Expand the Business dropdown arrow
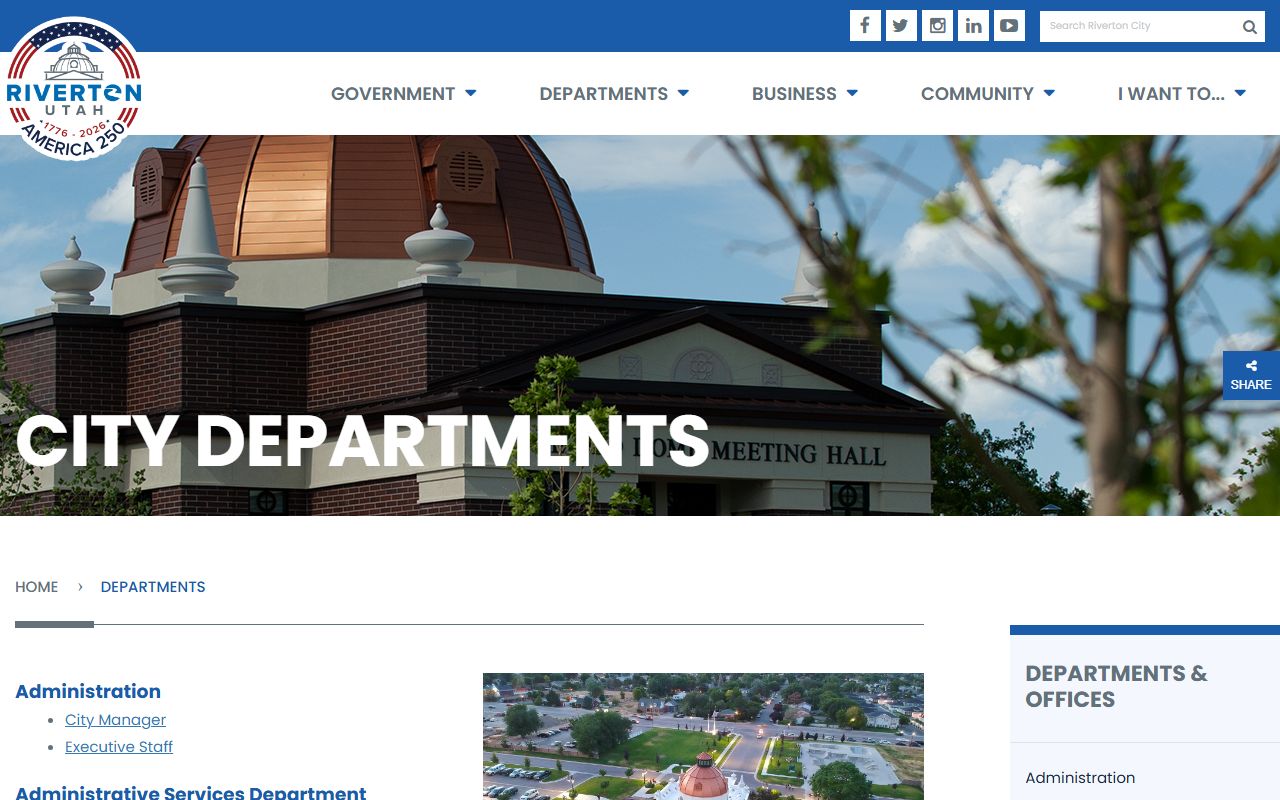 852,93
